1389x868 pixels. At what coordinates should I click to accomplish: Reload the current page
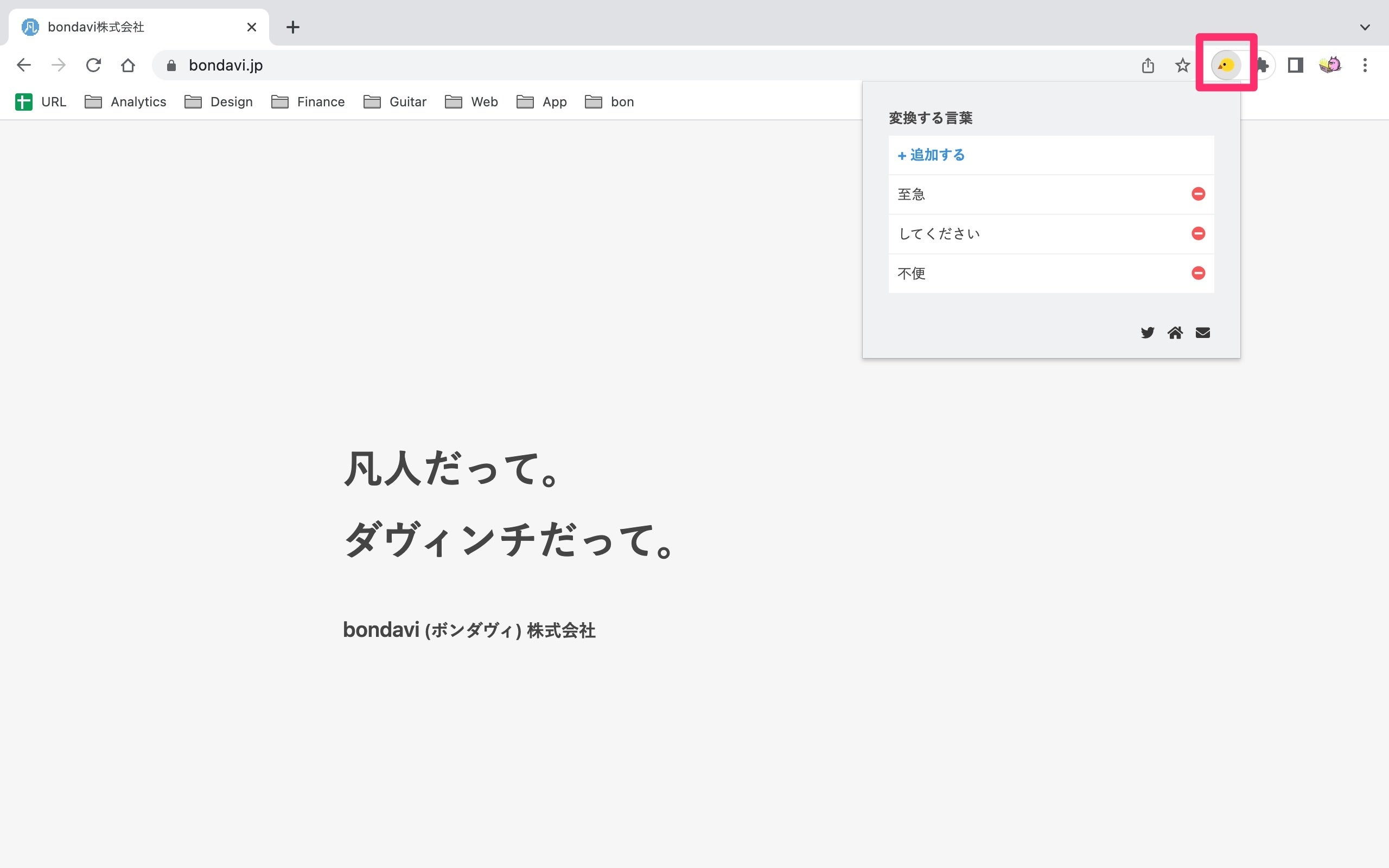(93, 66)
